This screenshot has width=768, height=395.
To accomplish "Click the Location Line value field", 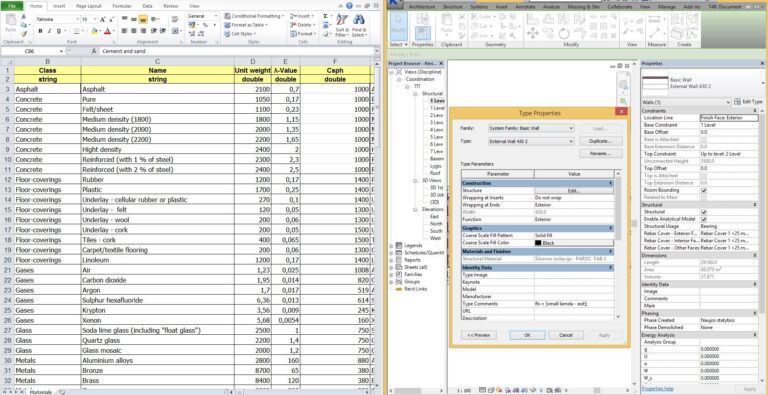I will (x=729, y=118).
